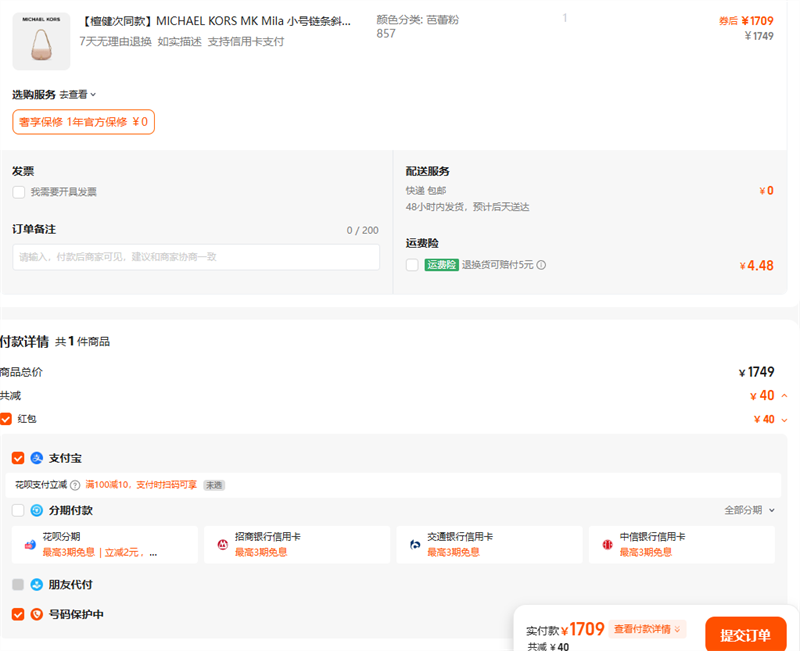The image size is (800, 651).
Task: Open 查看付款详情 payment details
Action: (x=647, y=629)
